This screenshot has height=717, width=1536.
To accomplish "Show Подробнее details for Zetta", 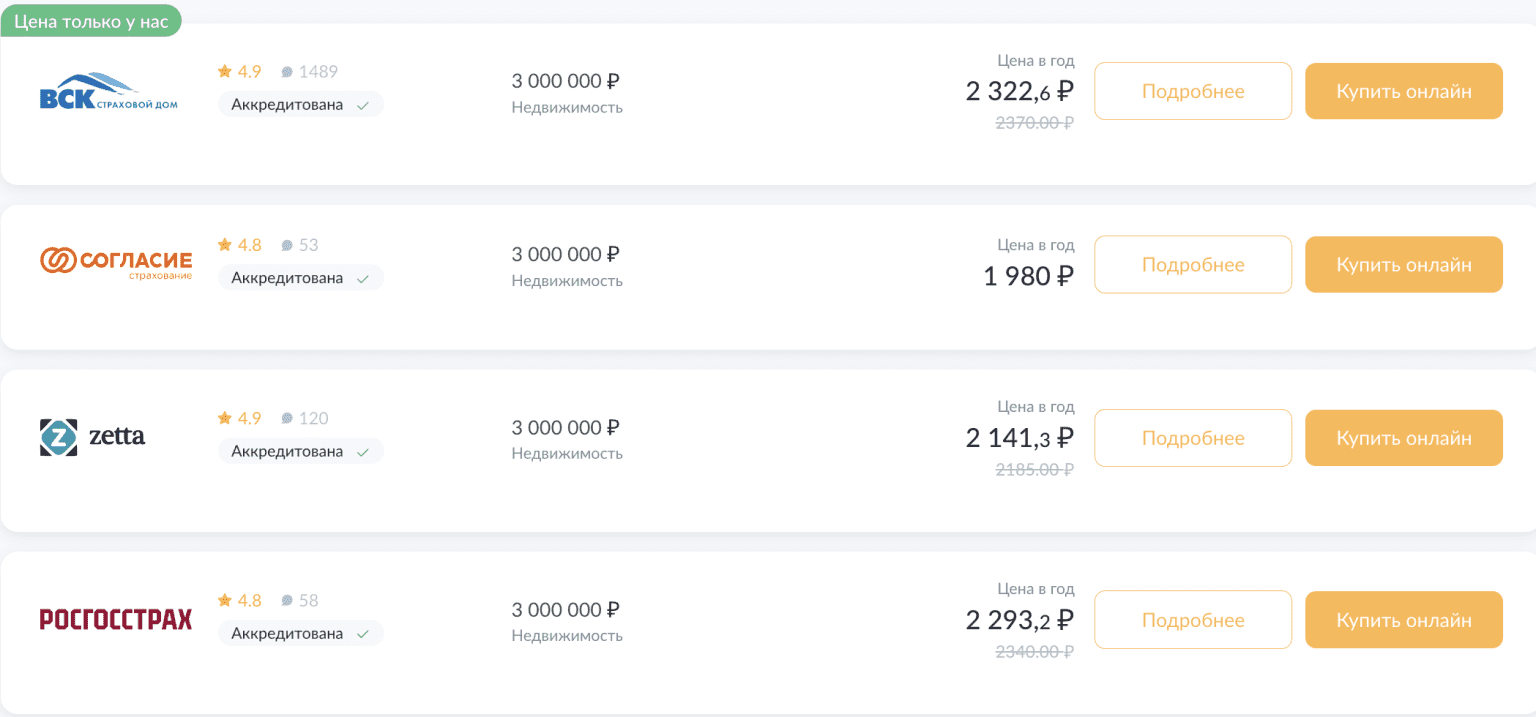I will coord(1193,438).
